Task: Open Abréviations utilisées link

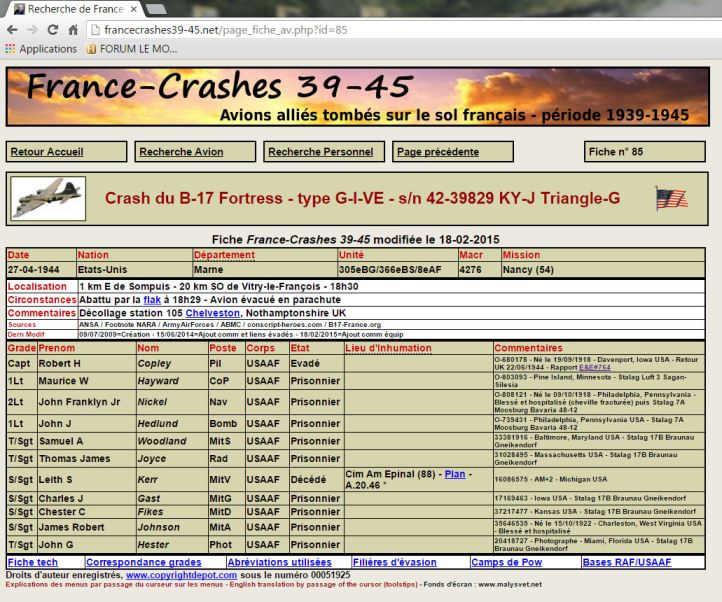Action: click(279, 562)
